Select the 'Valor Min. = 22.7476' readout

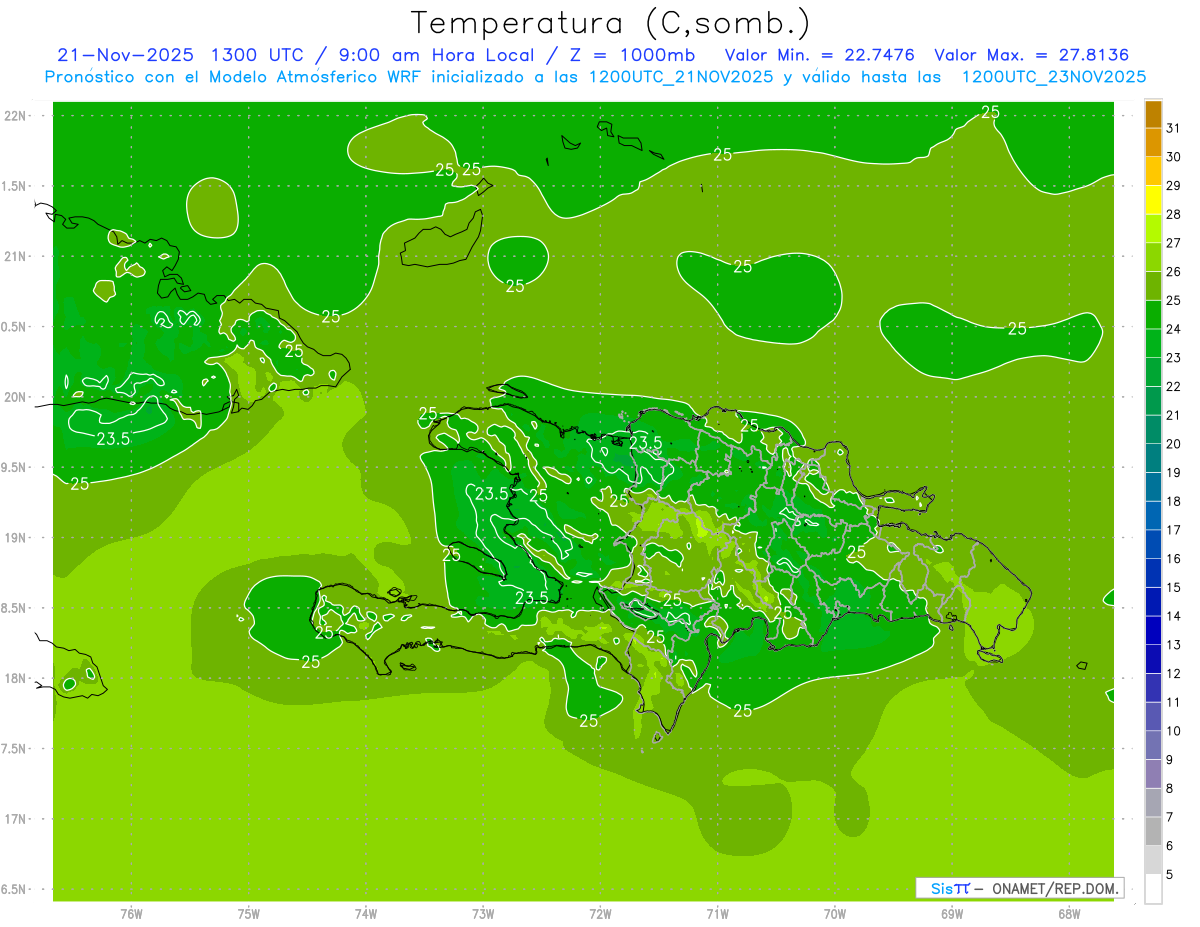pyautogui.click(x=820, y=55)
